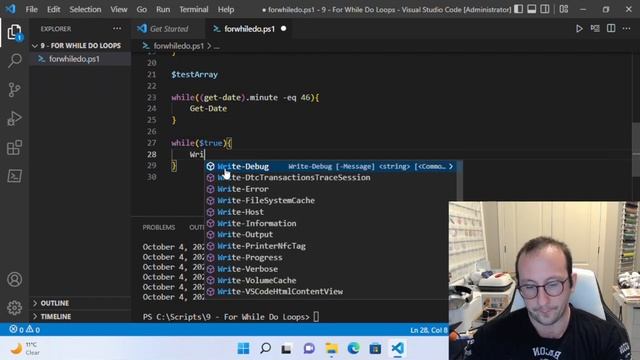Open the PowerShell panel icon in the activity bar
The width and height of the screenshot is (640, 360).
14,176
